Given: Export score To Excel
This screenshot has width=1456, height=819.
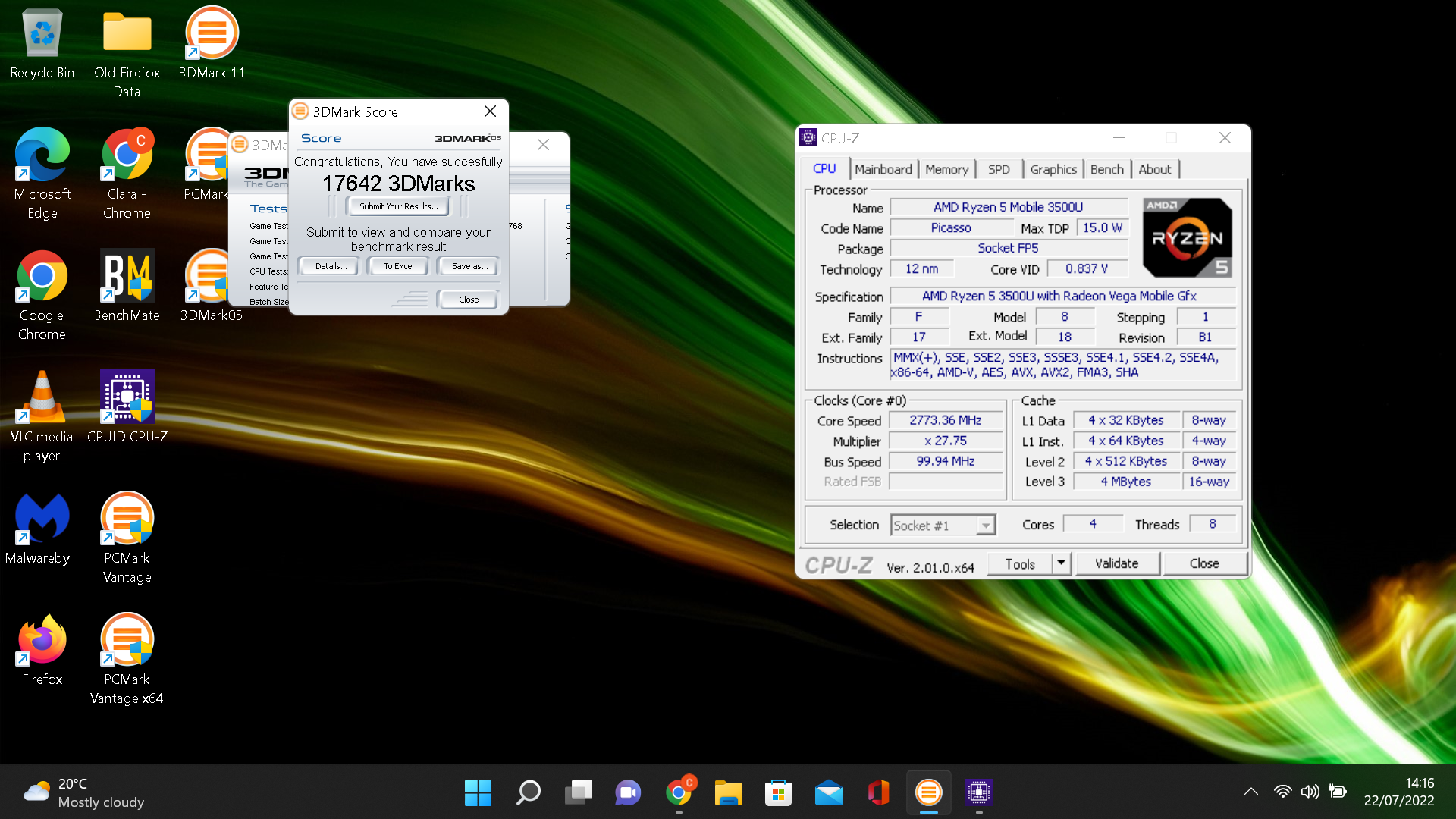Looking at the screenshot, I should click(x=398, y=266).
